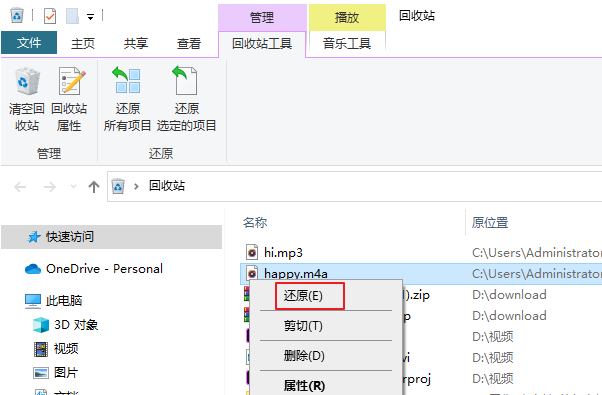The image size is (602, 395).
Task: Click 清空回收站 in the ribbon
Action: (x=27, y=99)
